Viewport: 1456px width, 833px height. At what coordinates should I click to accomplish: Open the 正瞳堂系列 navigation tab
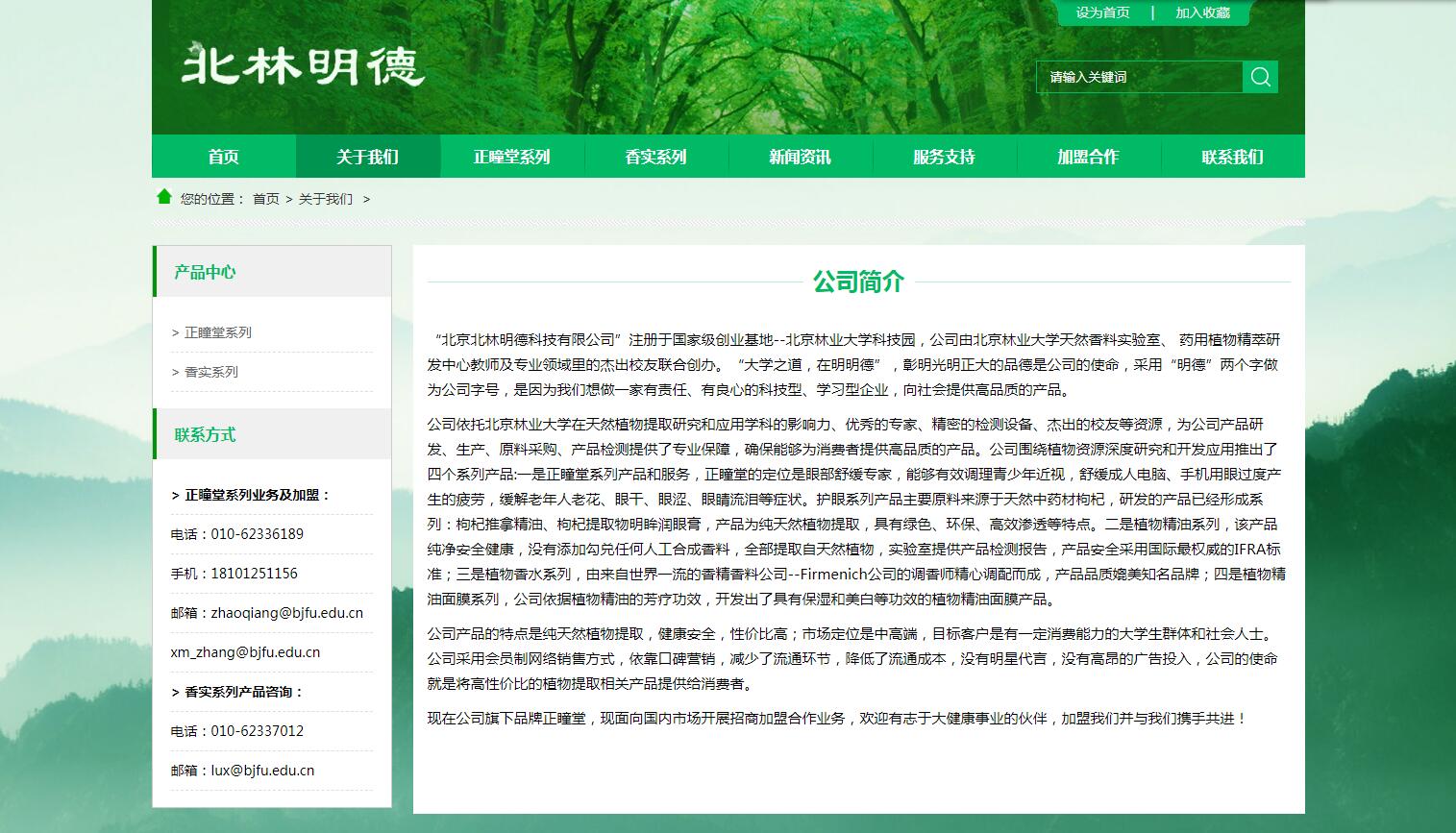512,157
